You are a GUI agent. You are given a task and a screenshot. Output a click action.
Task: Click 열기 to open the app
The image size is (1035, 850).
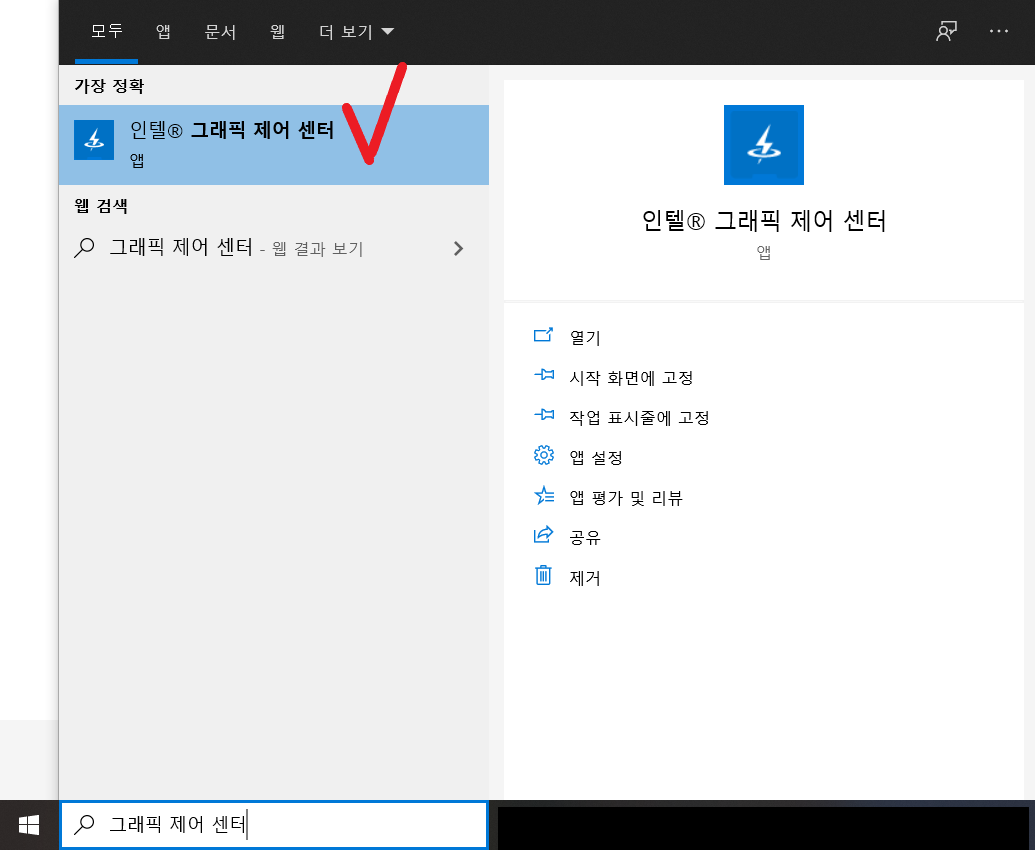(x=585, y=338)
